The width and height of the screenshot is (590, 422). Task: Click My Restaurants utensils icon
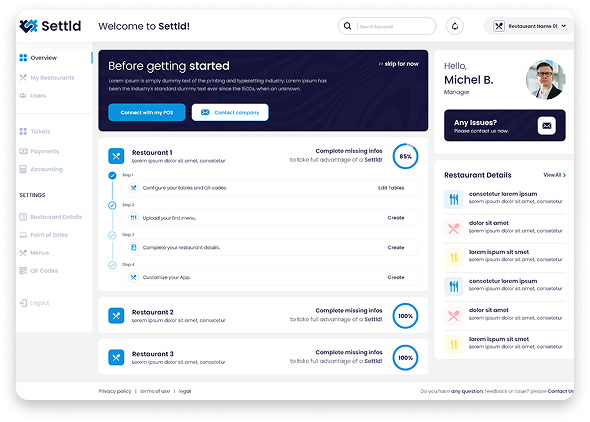pos(23,77)
